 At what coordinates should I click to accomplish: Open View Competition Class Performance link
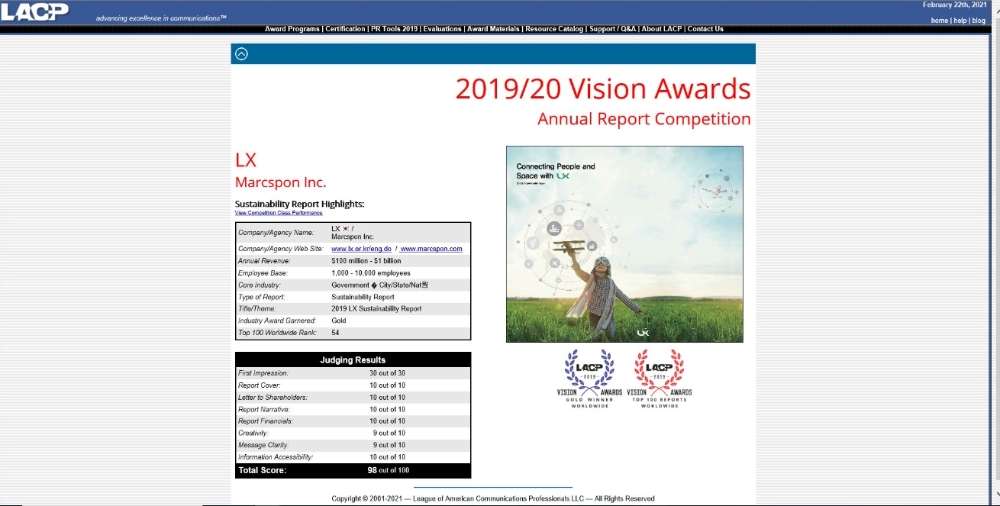(278, 213)
